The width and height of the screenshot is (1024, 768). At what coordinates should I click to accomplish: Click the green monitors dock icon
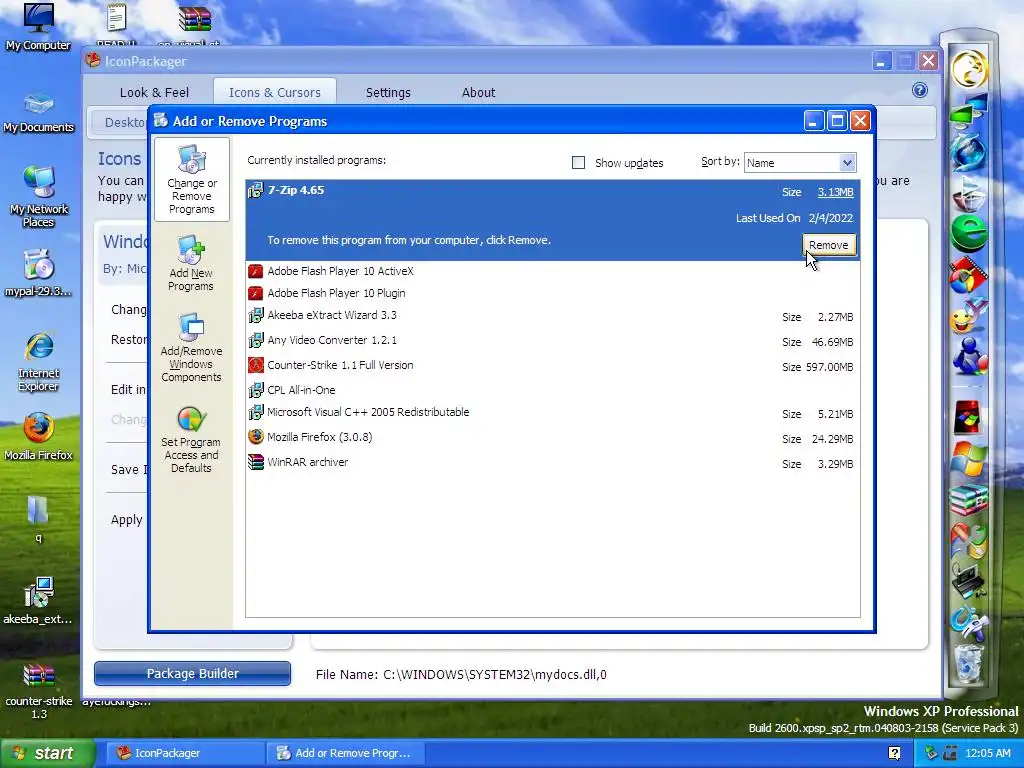pos(969,109)
